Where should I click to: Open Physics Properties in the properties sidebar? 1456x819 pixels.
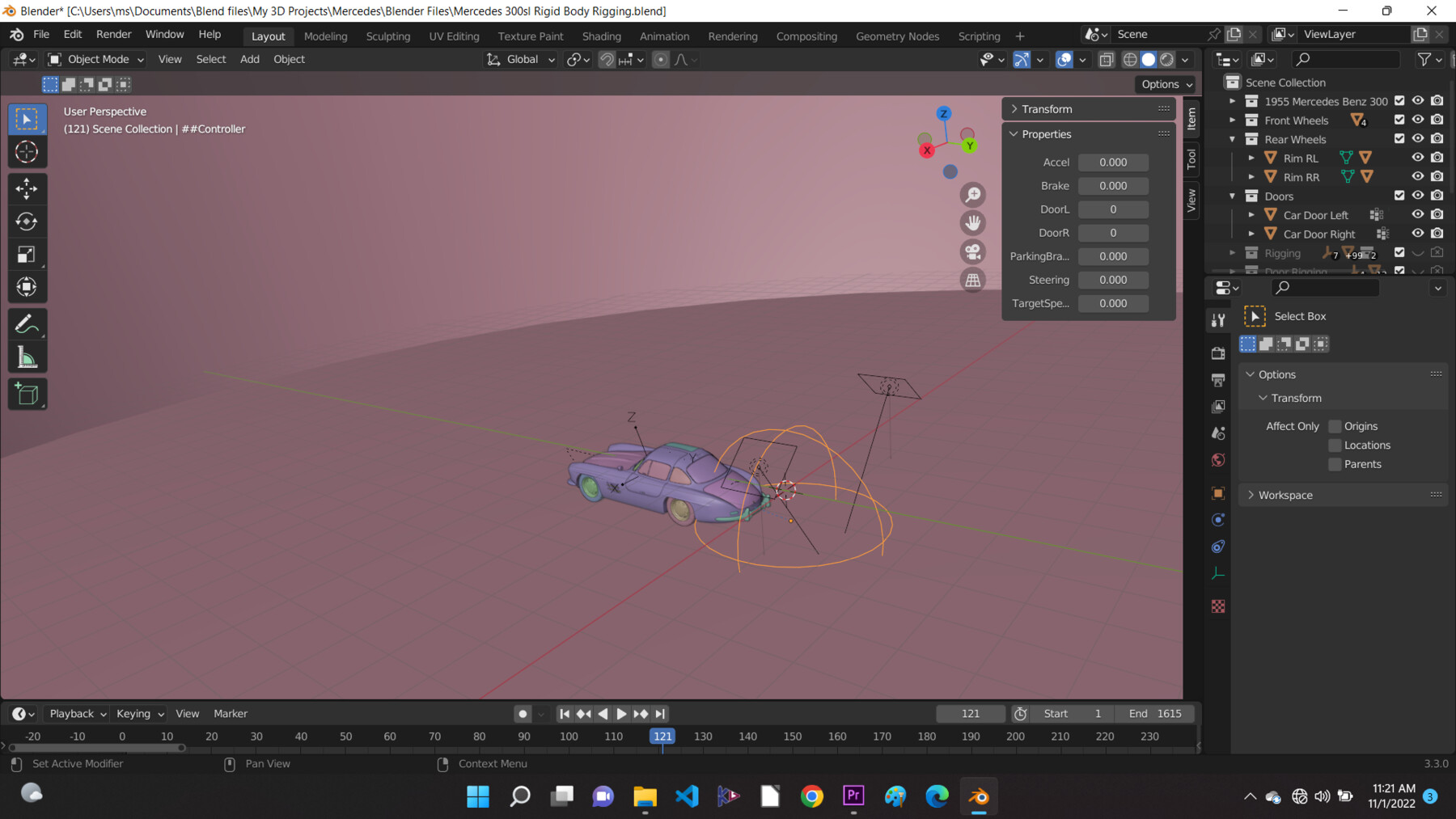(x=1218, y=547)
